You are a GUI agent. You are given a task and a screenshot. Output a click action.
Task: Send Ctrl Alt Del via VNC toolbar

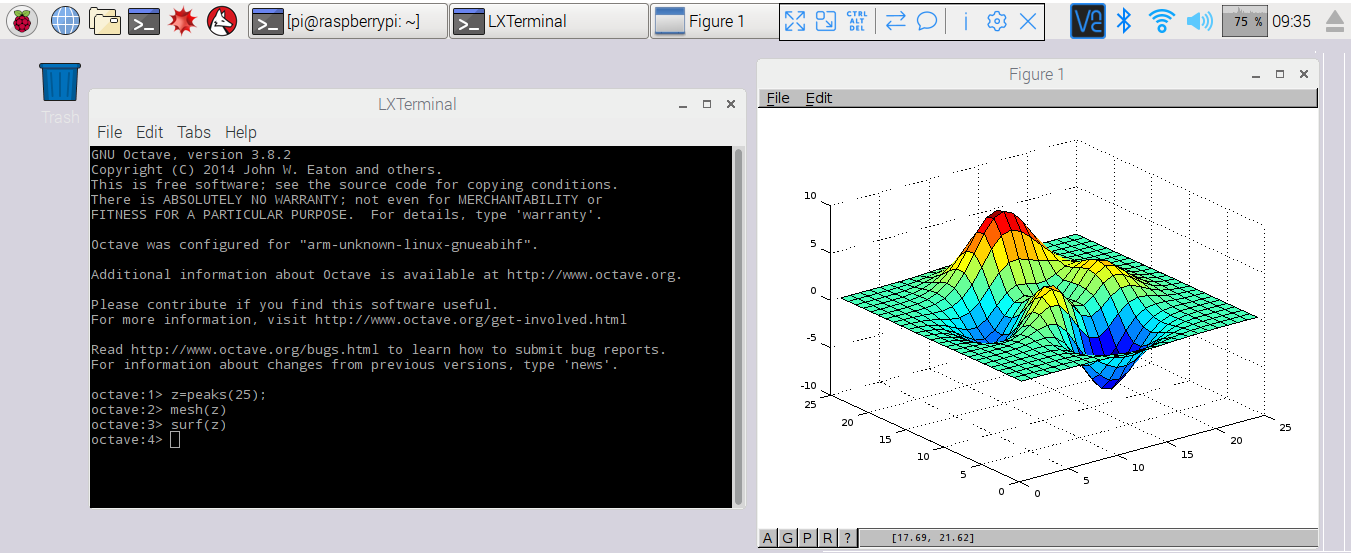pyautogui.click(x=857, y=21)
